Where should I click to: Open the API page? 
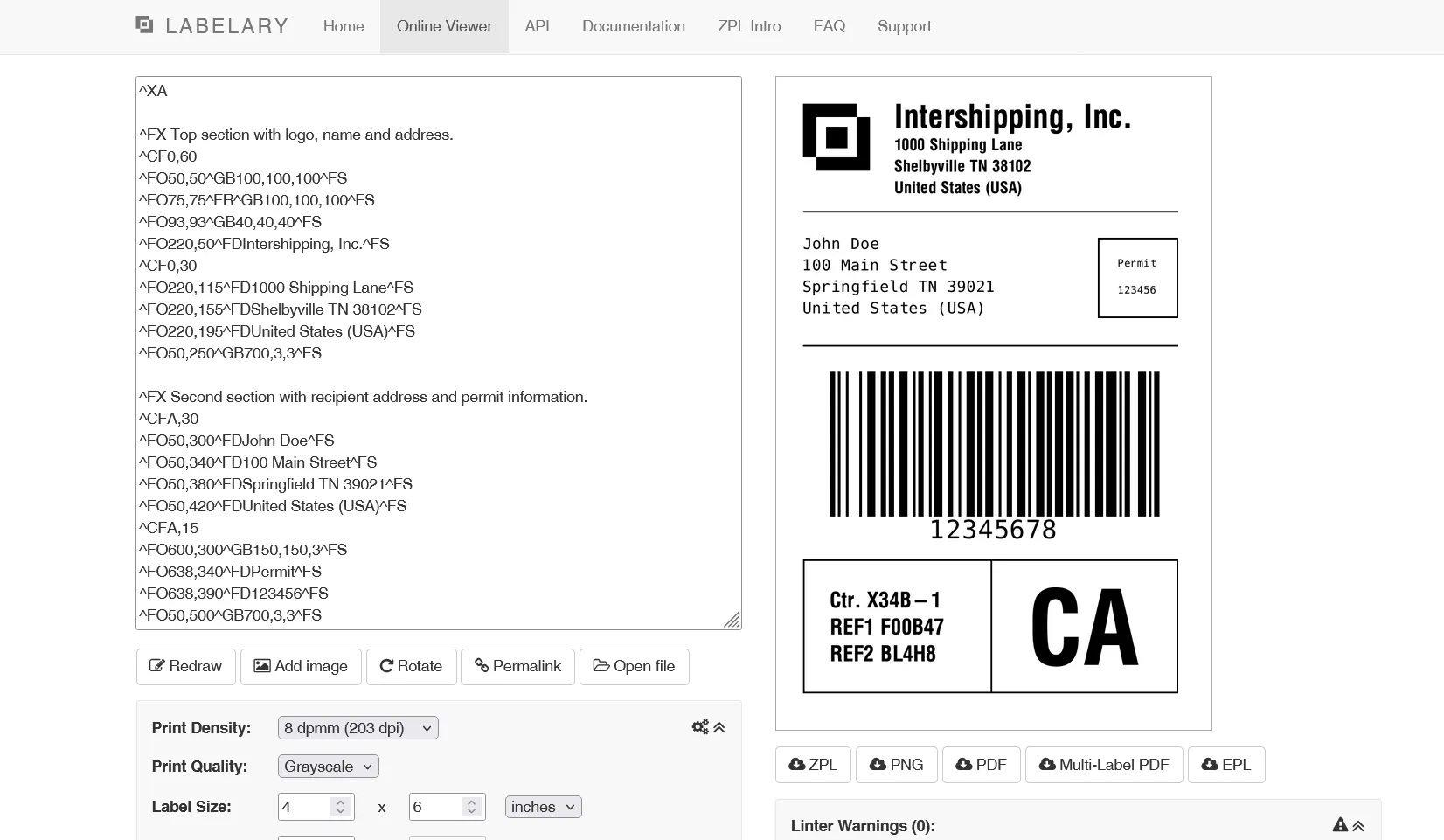point(538,26)
